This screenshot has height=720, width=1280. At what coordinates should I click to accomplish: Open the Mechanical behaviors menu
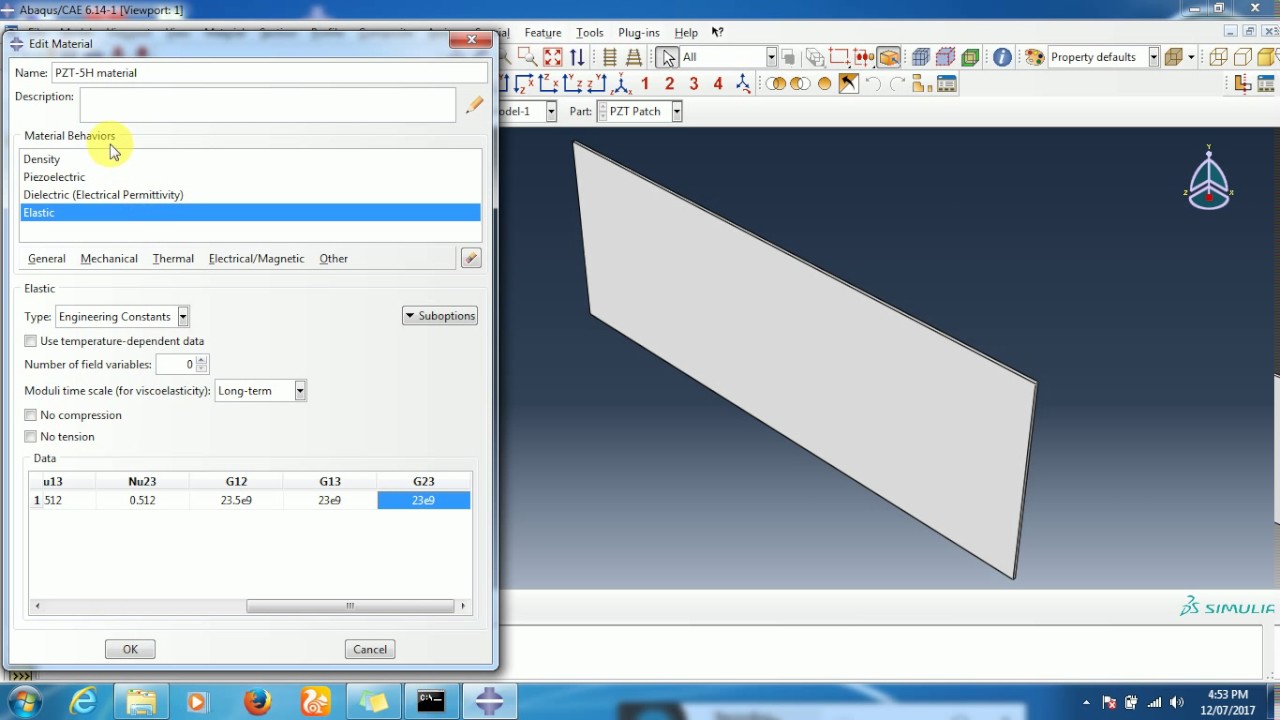[109, 258]
